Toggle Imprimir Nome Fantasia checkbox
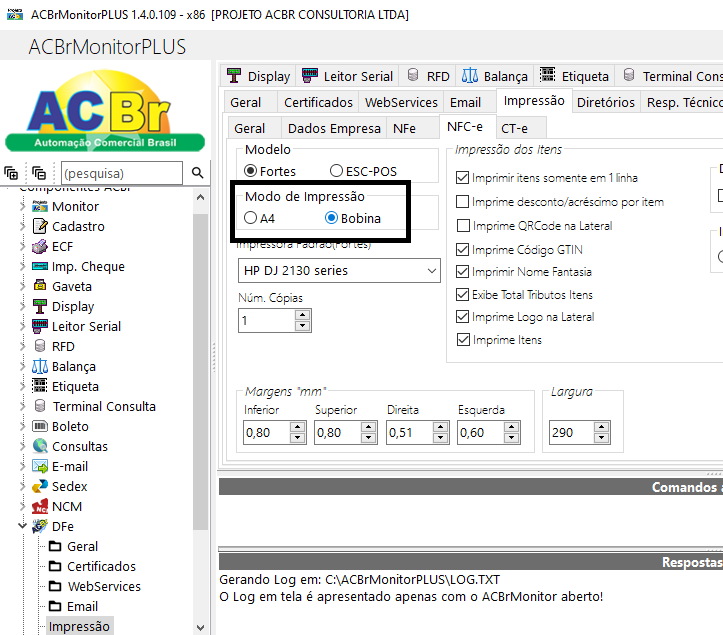 click(x=462, y=272)
